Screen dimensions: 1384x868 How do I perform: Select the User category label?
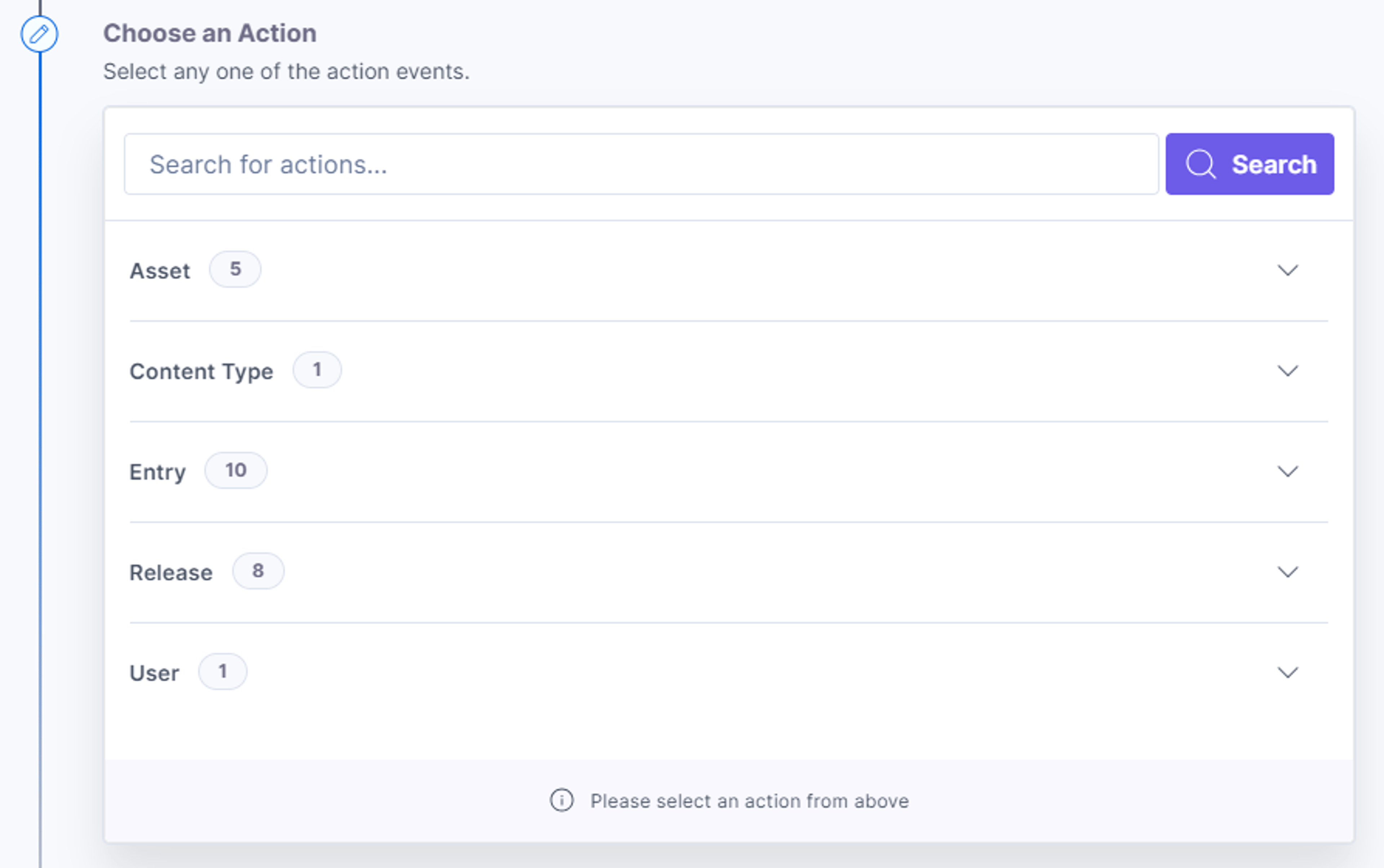coord(155,673)
